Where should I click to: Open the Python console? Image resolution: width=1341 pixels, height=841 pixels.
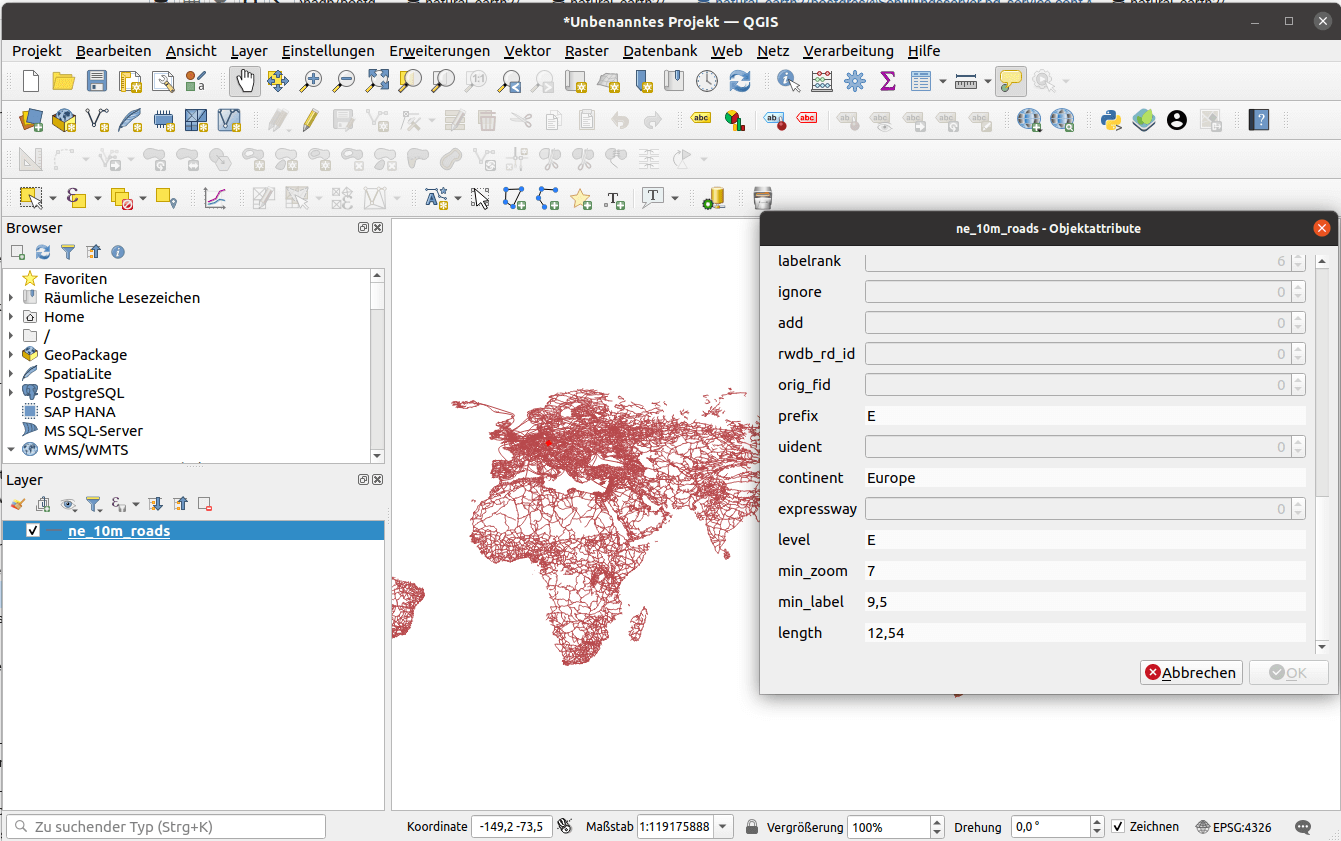tap(1111, 120)
